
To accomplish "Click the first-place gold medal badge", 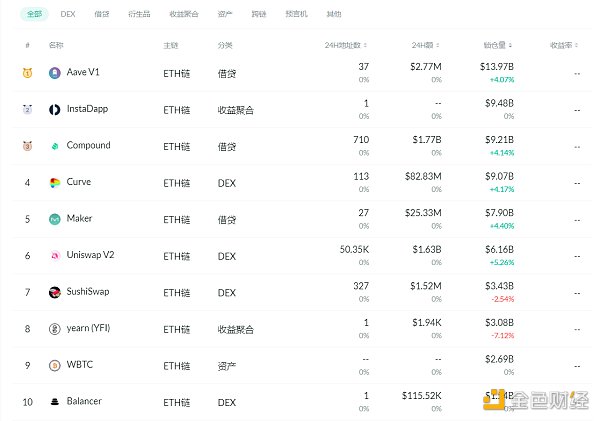I will 27,73.
